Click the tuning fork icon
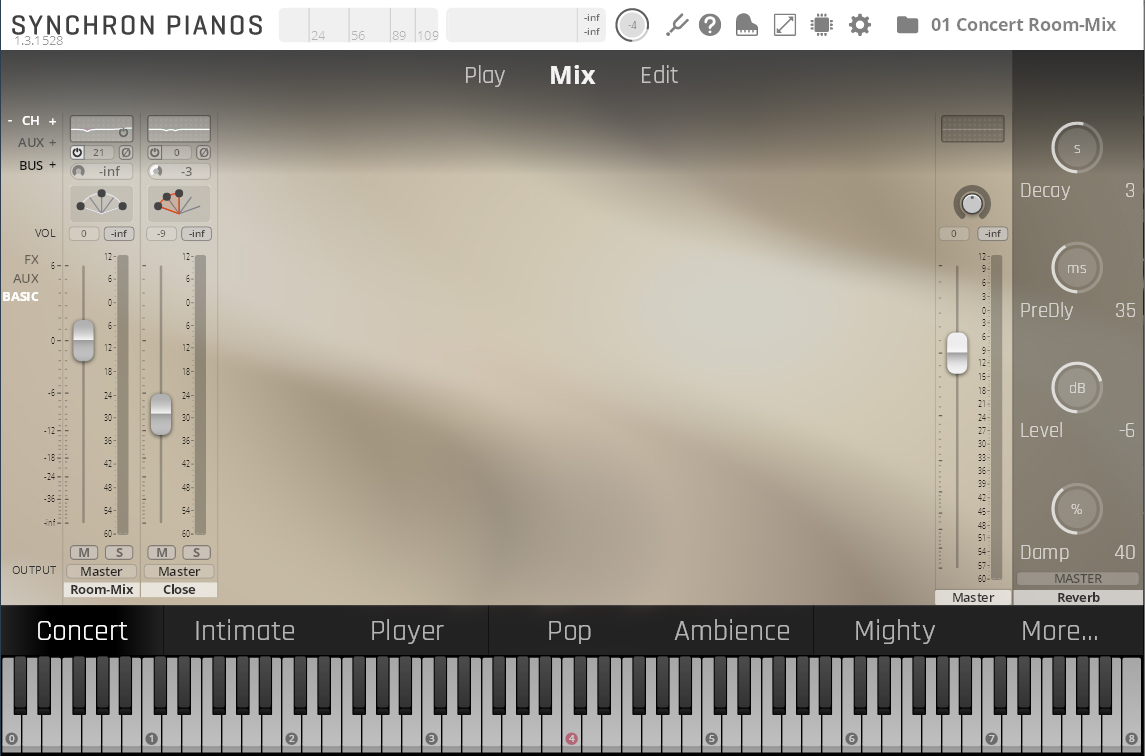Image resolution: width=1145 pixels, height=756 pixels. 677,24
